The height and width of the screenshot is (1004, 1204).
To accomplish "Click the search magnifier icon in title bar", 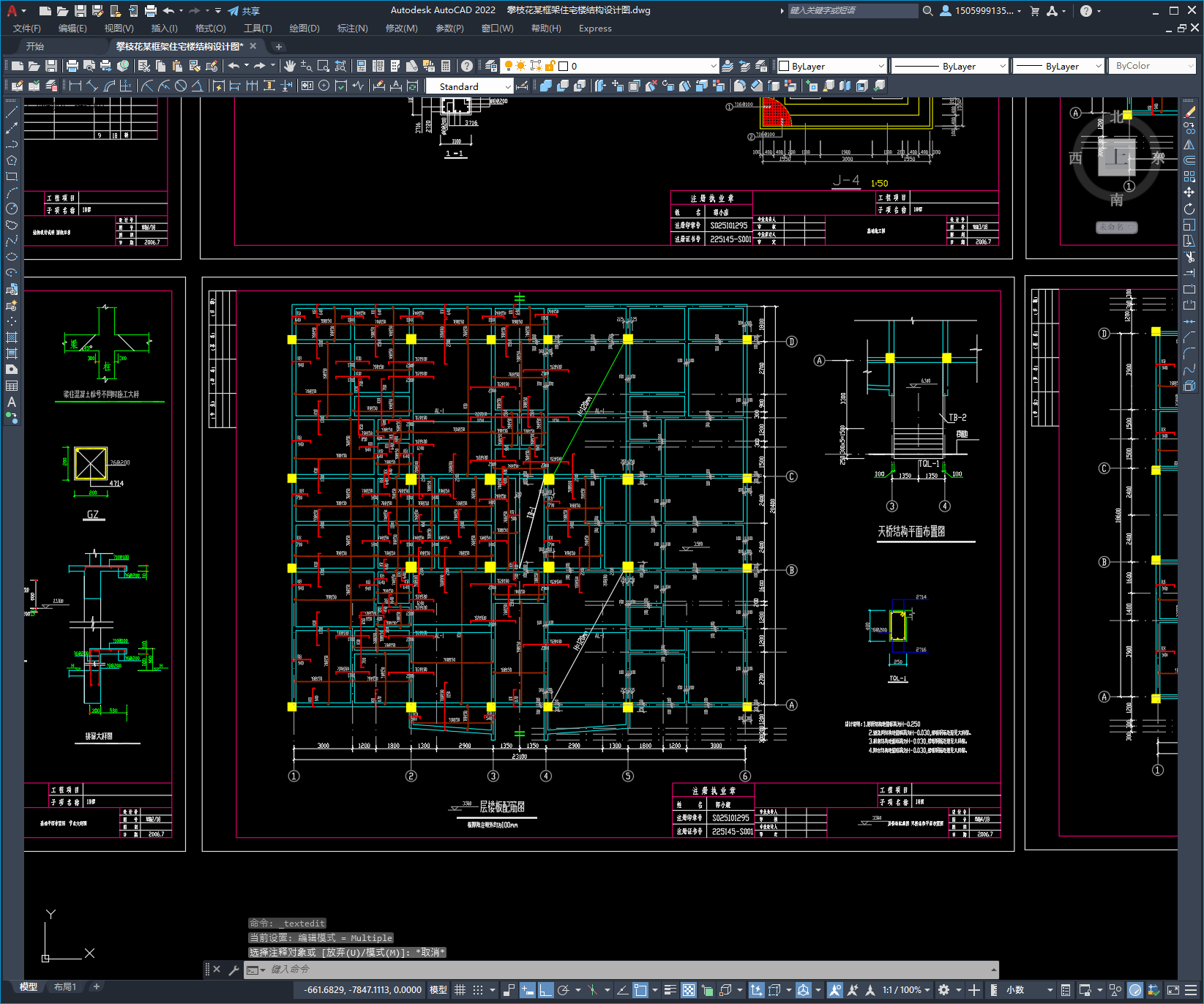I will tap(928, 11).
